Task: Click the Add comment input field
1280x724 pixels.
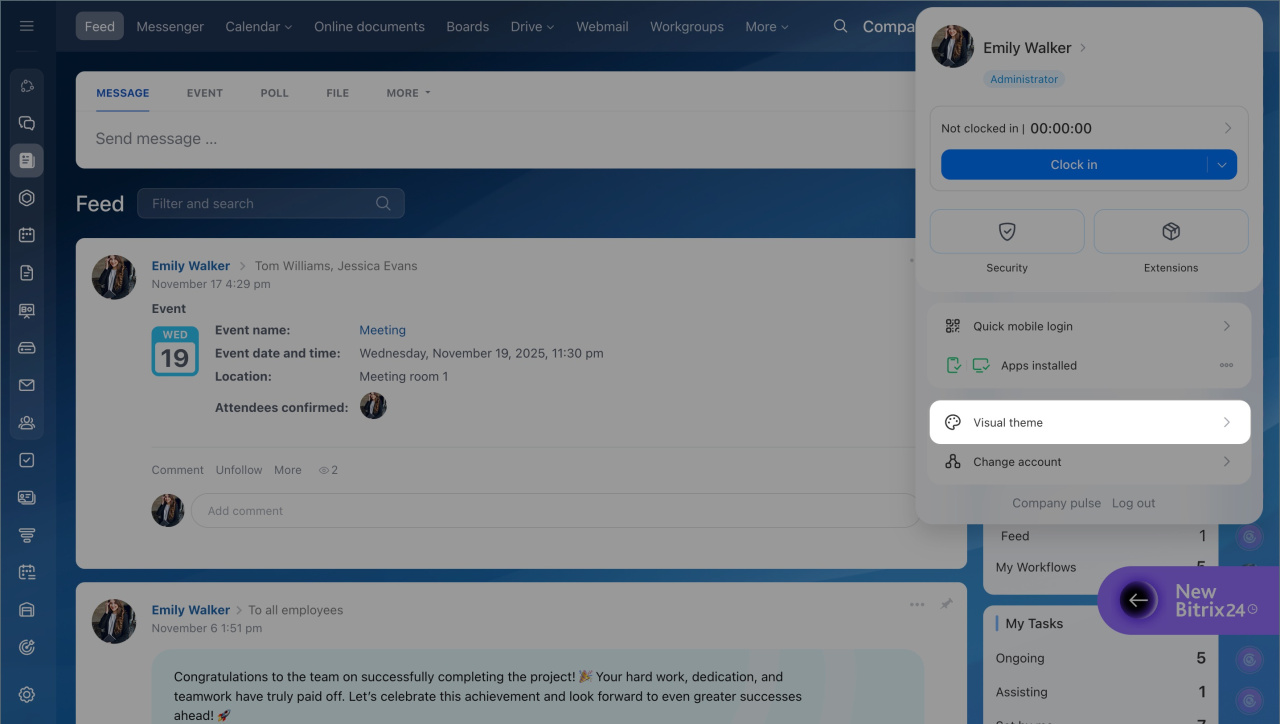Action: [x=555, y=511]
